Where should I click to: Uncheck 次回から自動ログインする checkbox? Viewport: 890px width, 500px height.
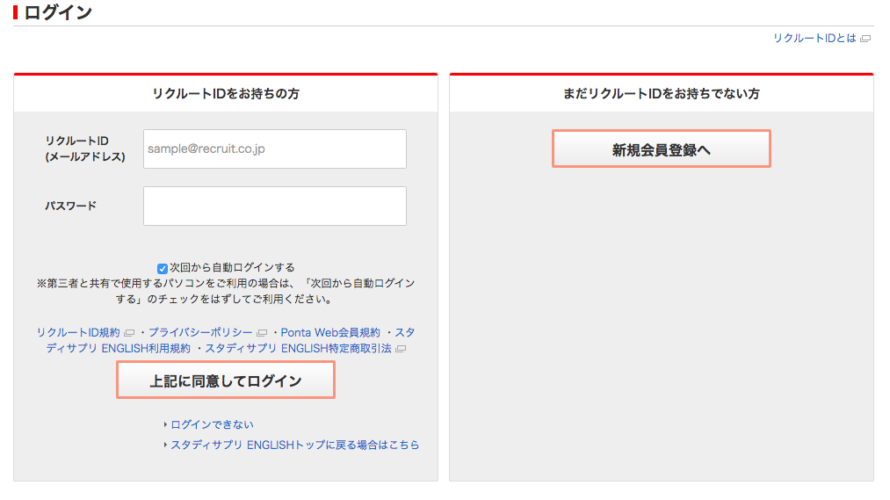(162, 268)
